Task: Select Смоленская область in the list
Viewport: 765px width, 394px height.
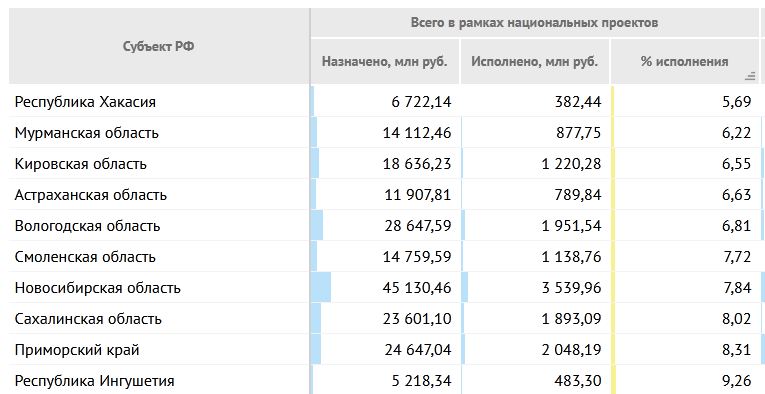Action: (85, 256)
